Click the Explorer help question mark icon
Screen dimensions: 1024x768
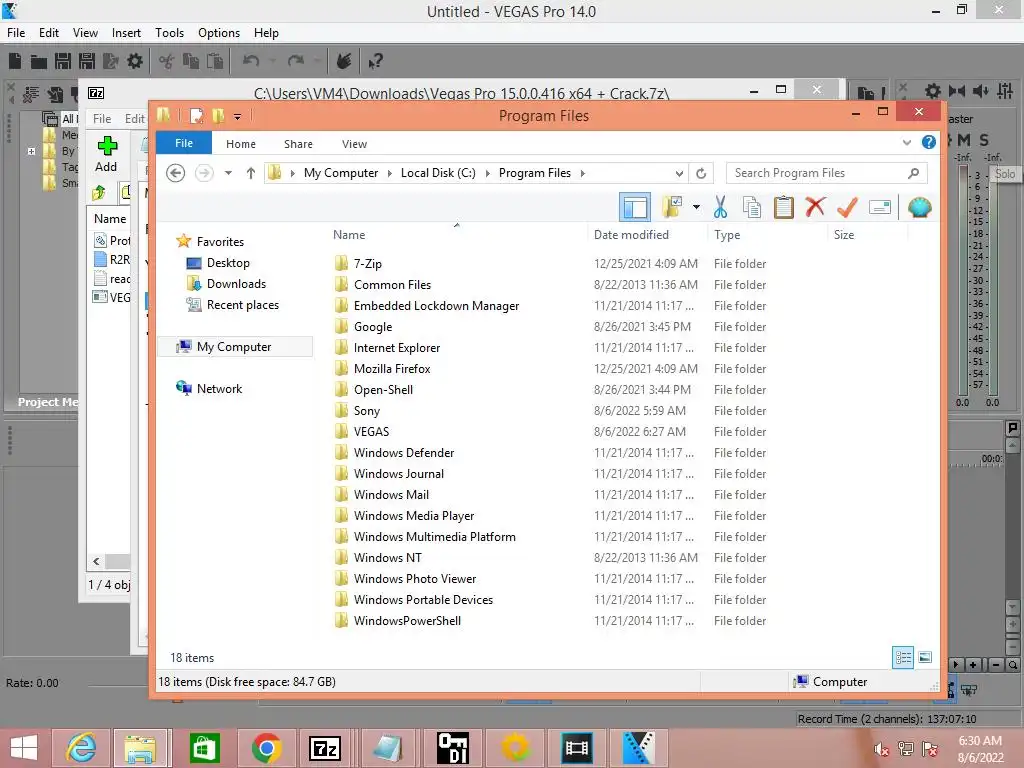(928, 142)
